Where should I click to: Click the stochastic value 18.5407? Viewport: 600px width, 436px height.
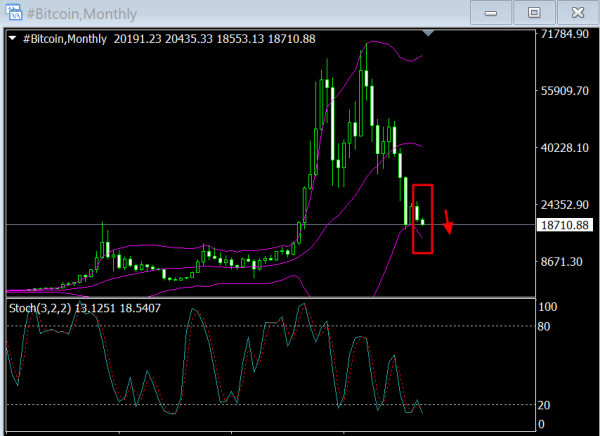pos(140,308)
